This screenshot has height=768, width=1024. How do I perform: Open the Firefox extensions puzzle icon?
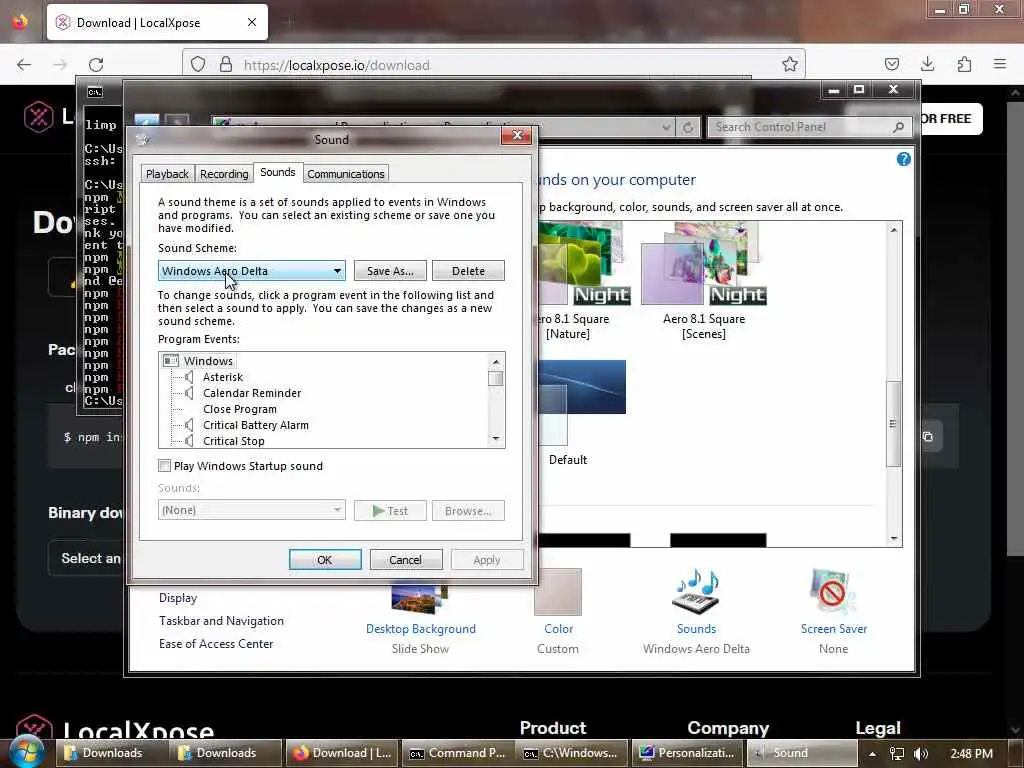[x=964, y=64]
